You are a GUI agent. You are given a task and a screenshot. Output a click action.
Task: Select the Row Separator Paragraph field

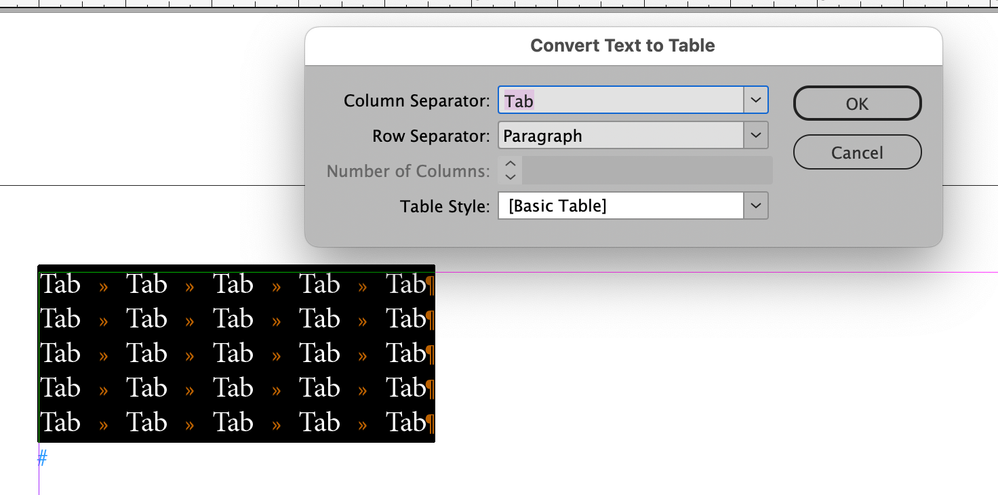(620, 135)
